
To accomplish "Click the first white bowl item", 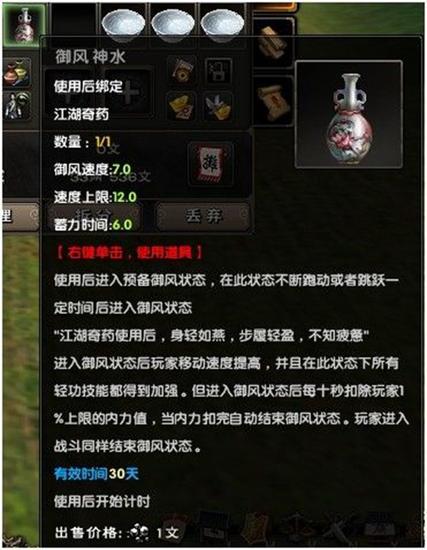I will (123, 23).
